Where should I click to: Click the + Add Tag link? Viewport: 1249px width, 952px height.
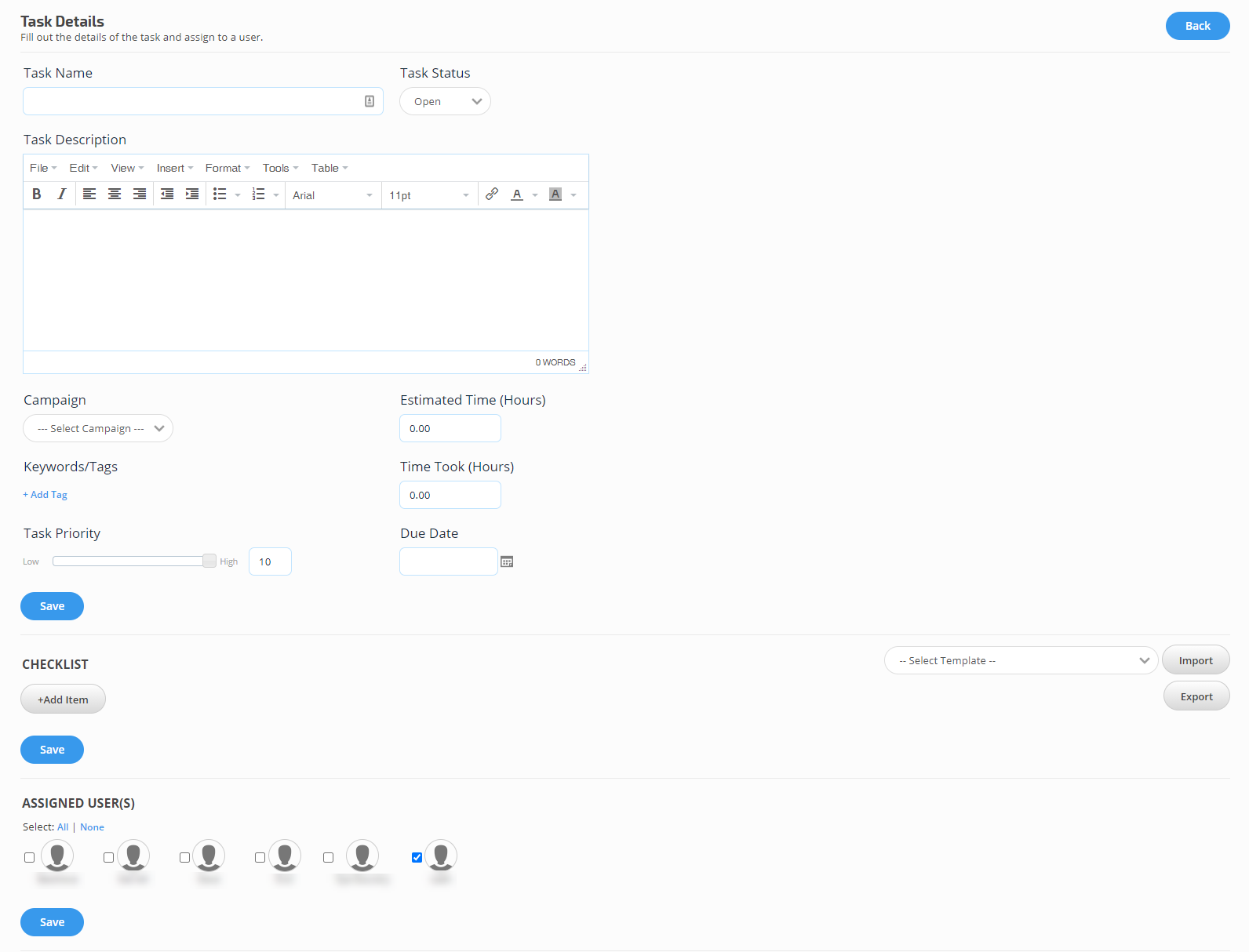(x=46, y=495)
